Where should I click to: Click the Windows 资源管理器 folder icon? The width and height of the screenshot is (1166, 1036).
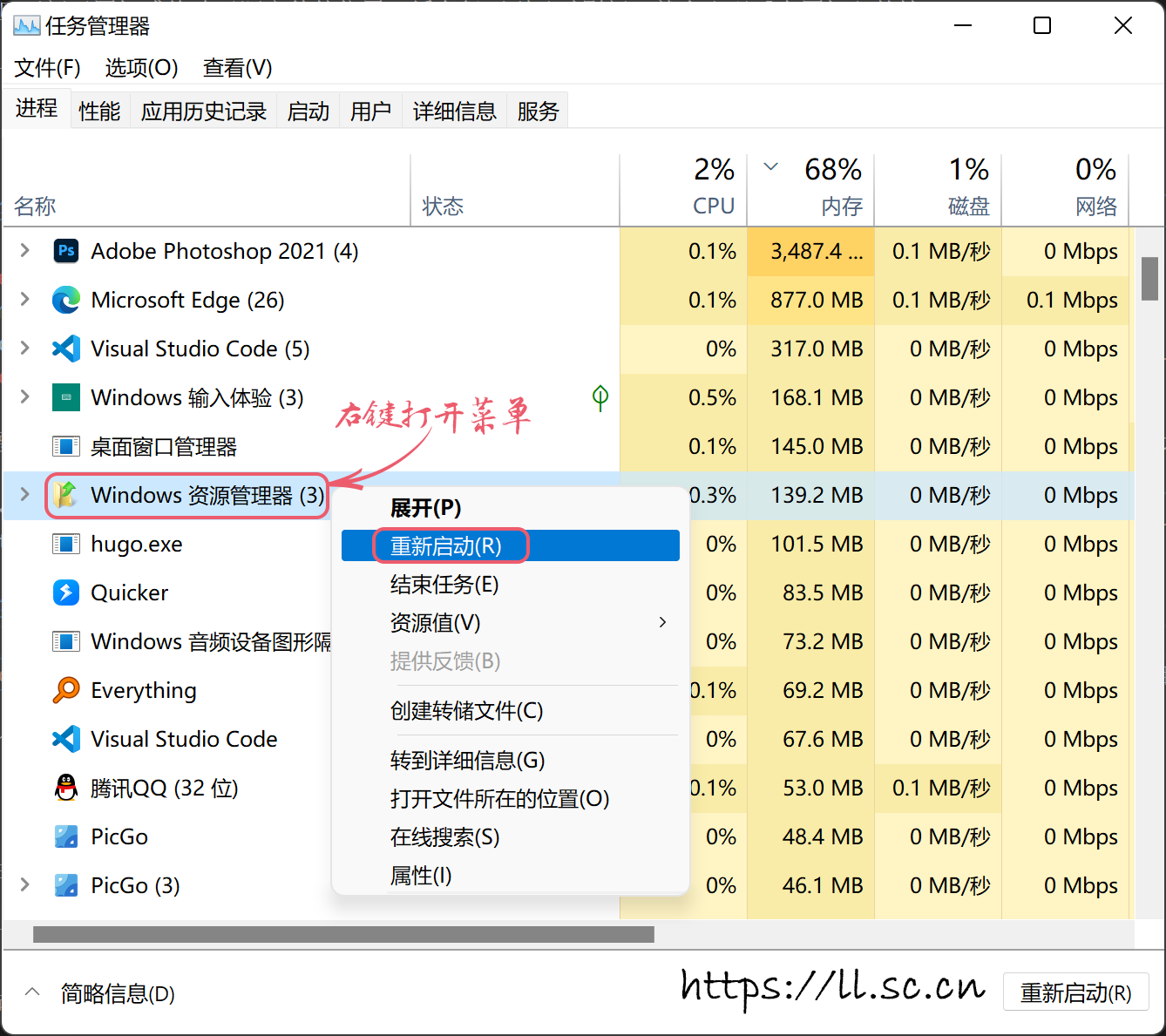click(x=66, y=495)
